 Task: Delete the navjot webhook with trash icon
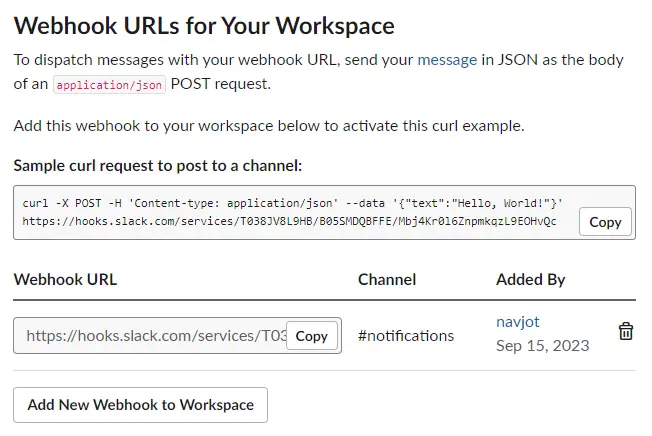coord(625,332)
